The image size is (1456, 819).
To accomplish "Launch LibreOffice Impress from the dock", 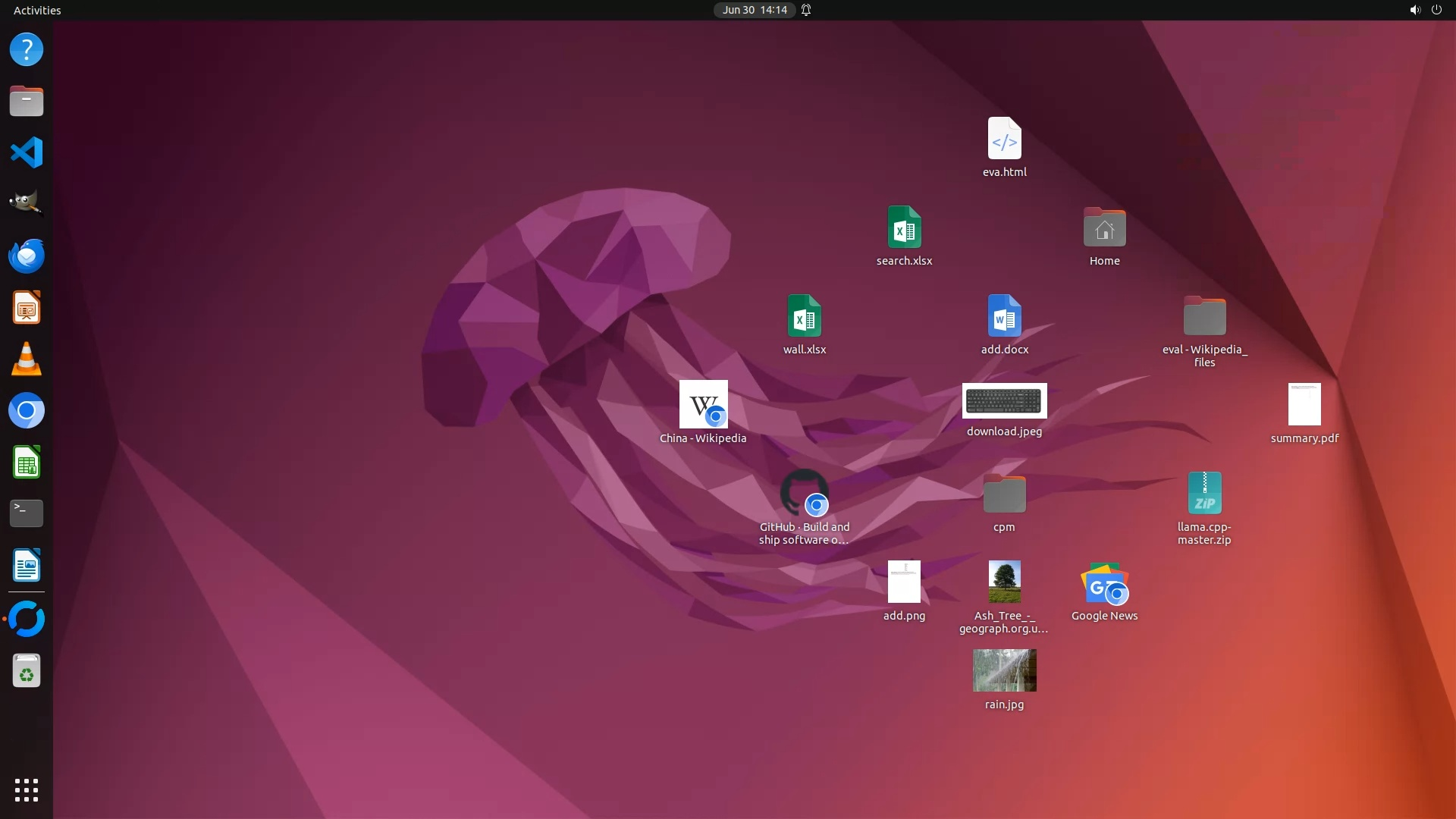I will pyautogui.click(x=27, y=307).
